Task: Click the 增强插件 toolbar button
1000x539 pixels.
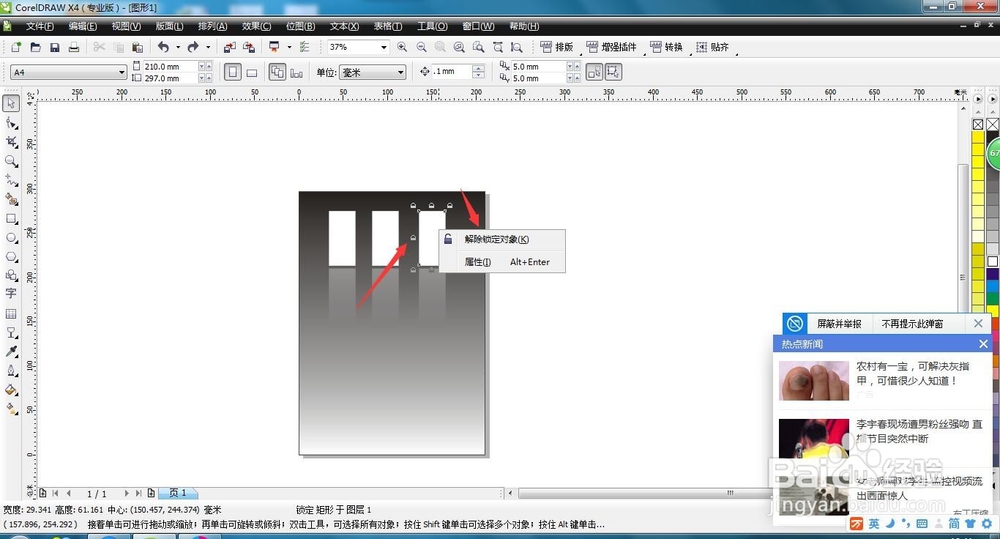Action: click(x=611, y=47)
